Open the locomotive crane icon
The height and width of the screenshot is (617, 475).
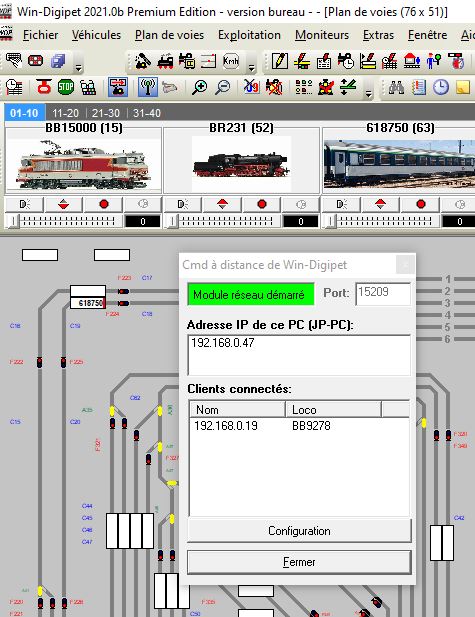point(142,61)
